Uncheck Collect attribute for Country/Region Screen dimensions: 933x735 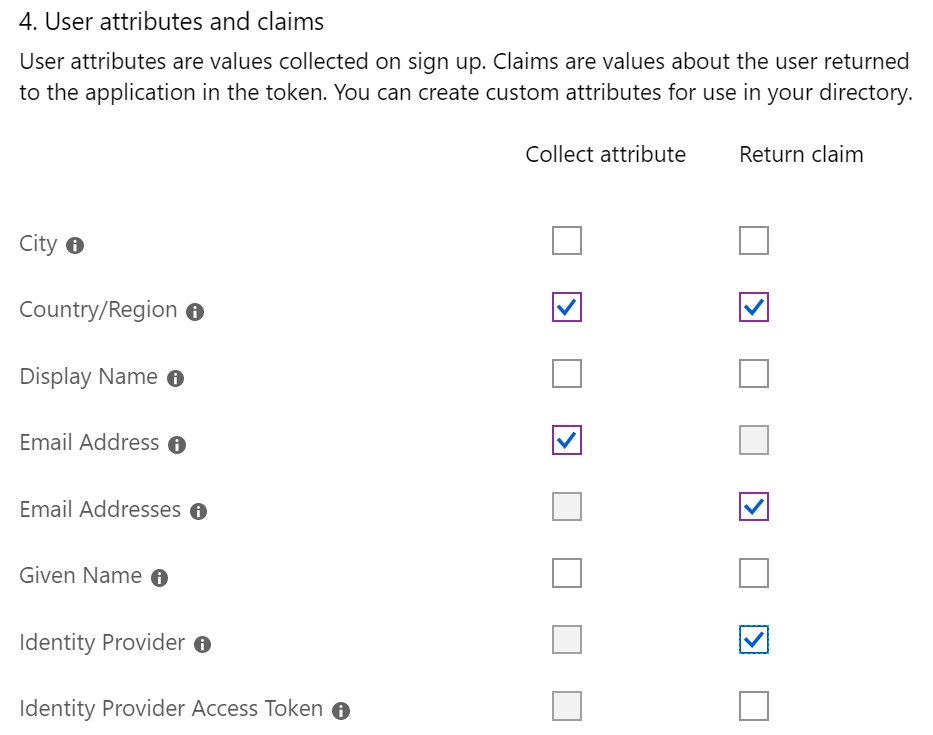tap(566, 307)
